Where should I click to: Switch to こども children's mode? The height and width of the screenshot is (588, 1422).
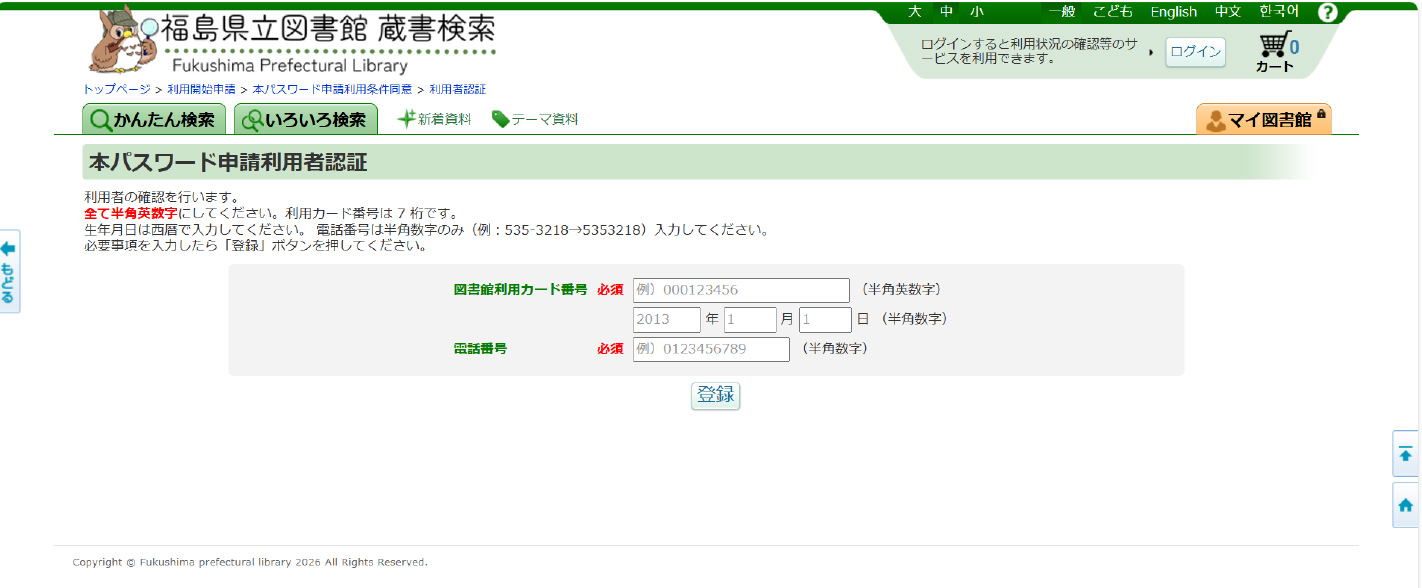pyautogui.click(x=1112, y=12)
